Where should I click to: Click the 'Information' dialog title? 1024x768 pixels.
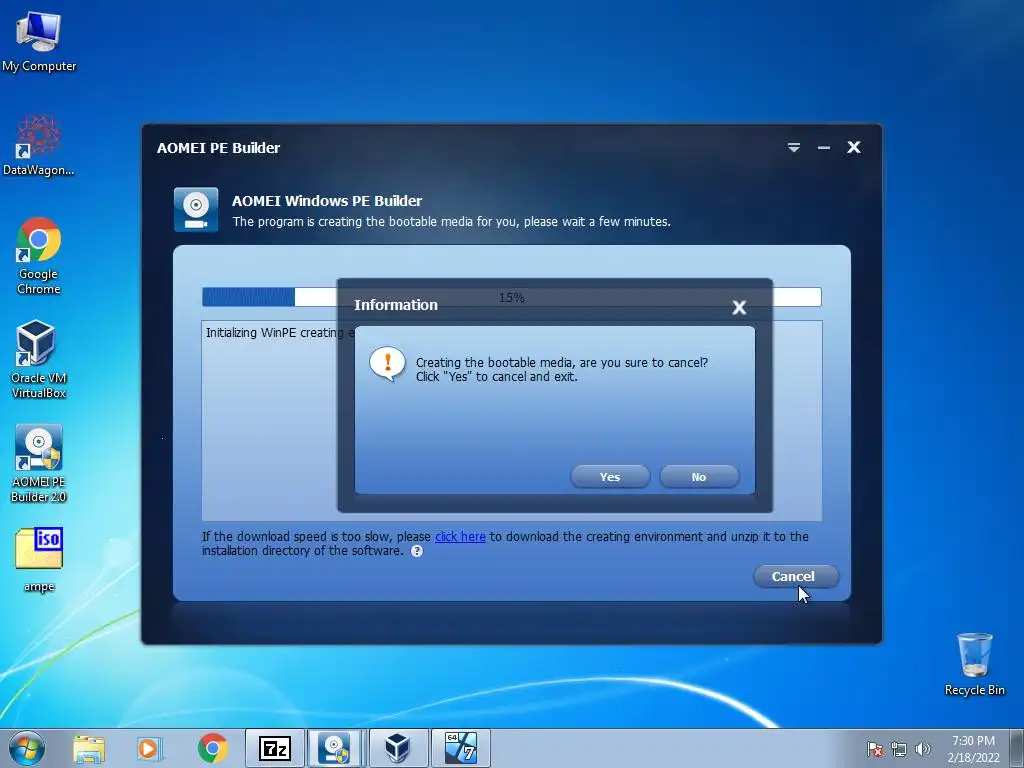click(x=396, y=305)
